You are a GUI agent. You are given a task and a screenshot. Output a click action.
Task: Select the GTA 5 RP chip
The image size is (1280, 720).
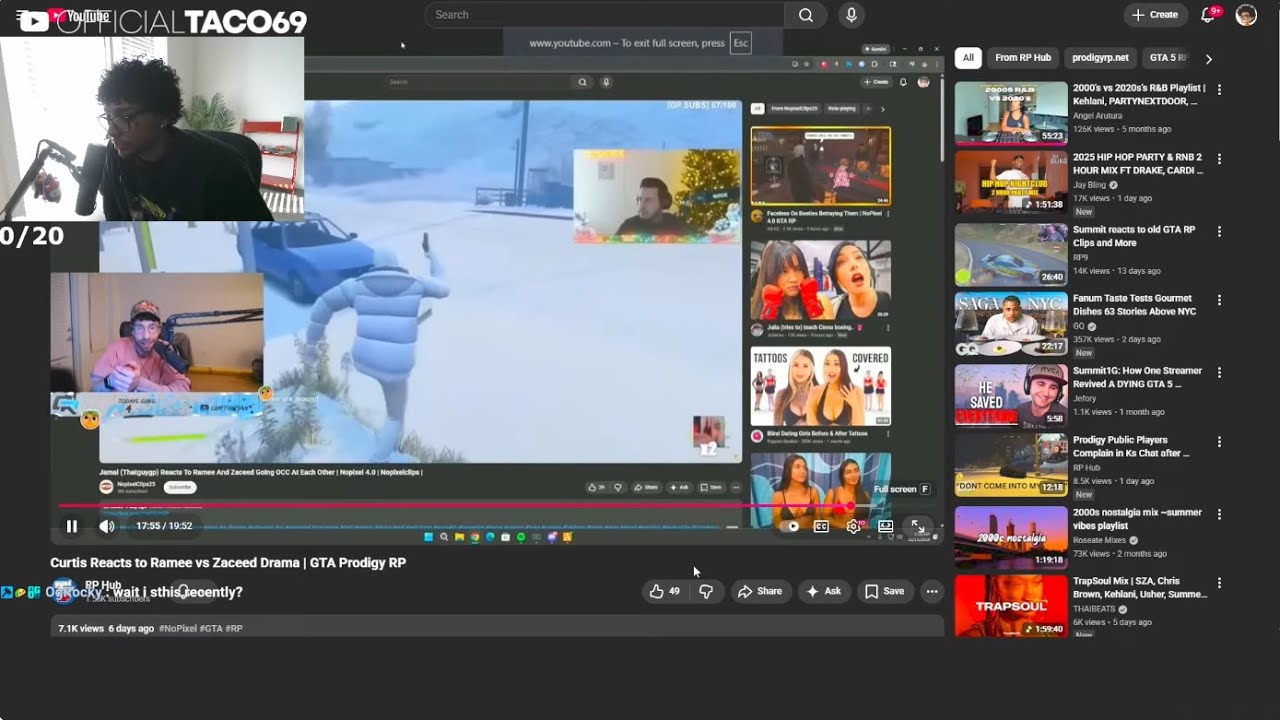[x=1166, y=58]
